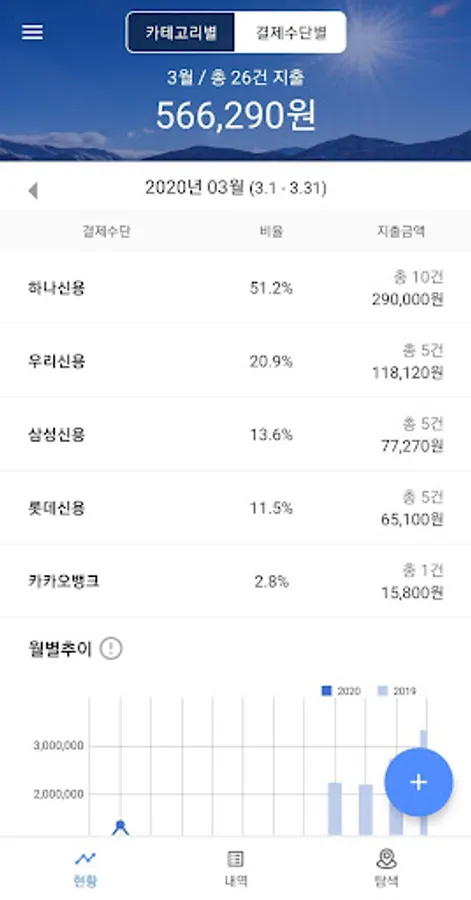Tap the blue plus add button
Image resolution: width=471 pixels, height=900 pixels.
pyautogui.click(x=419, y=782)
